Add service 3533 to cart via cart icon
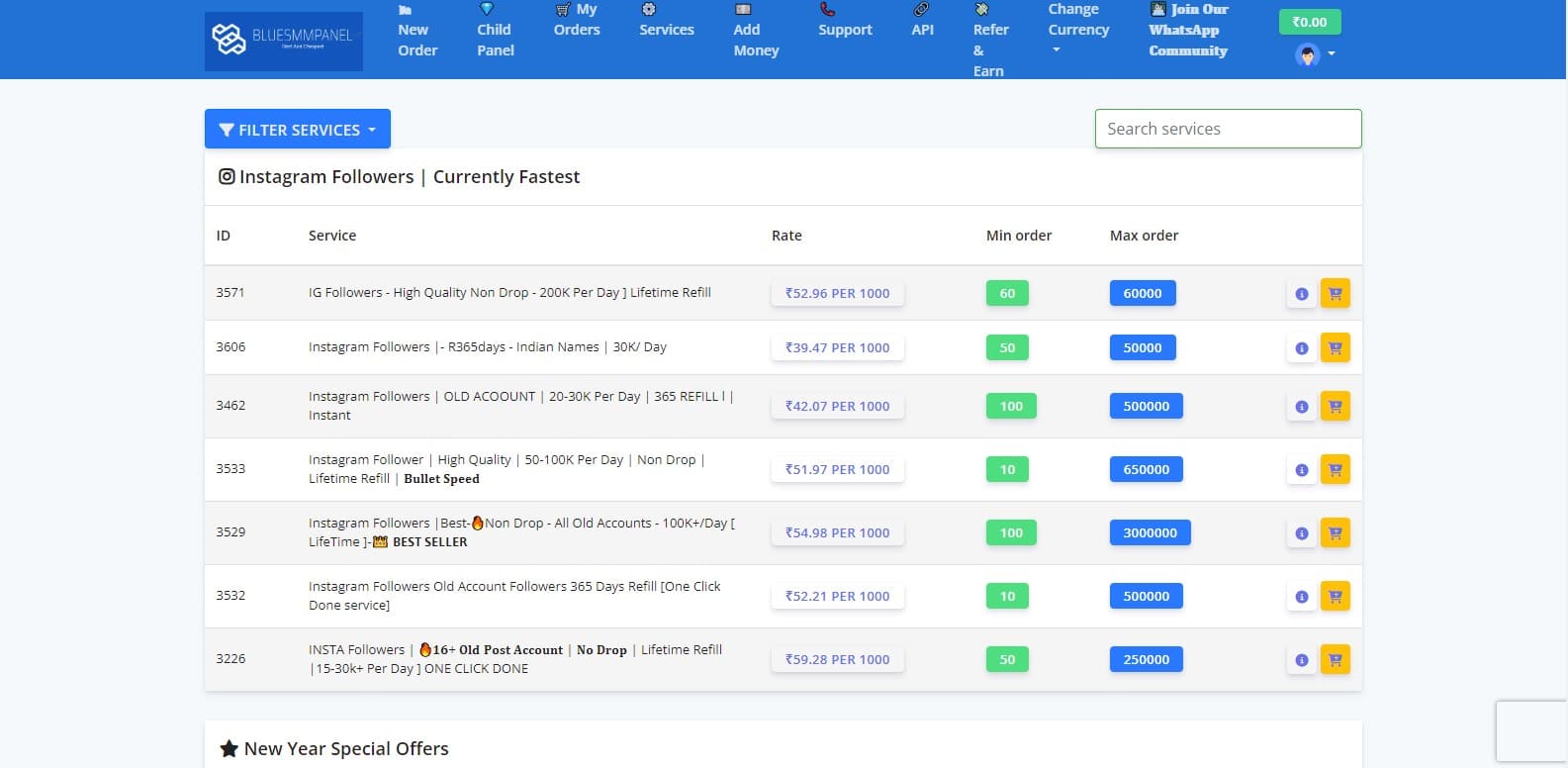This screenshot has width=1568, height=768. [1335, 470]
